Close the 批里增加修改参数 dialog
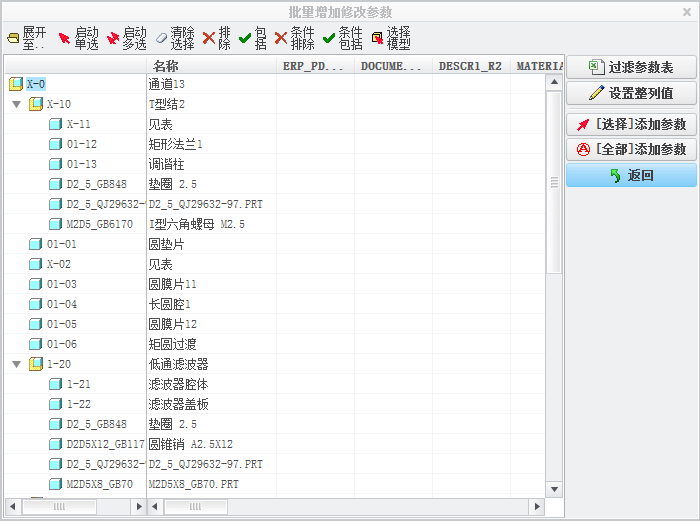The width and height of the screenshot is (700, 521). [687, 12]
